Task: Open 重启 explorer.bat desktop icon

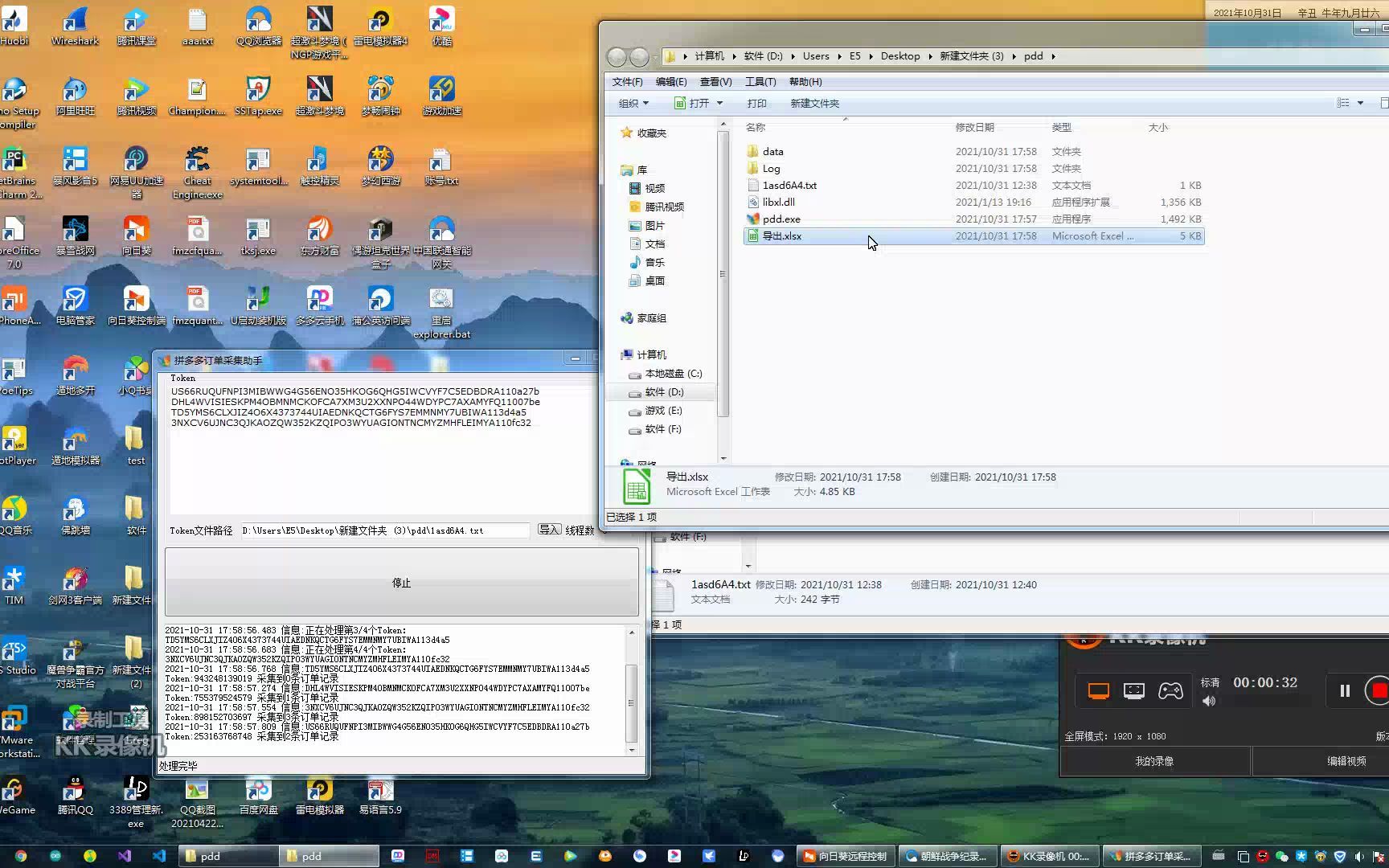Action: pos(441,313)
